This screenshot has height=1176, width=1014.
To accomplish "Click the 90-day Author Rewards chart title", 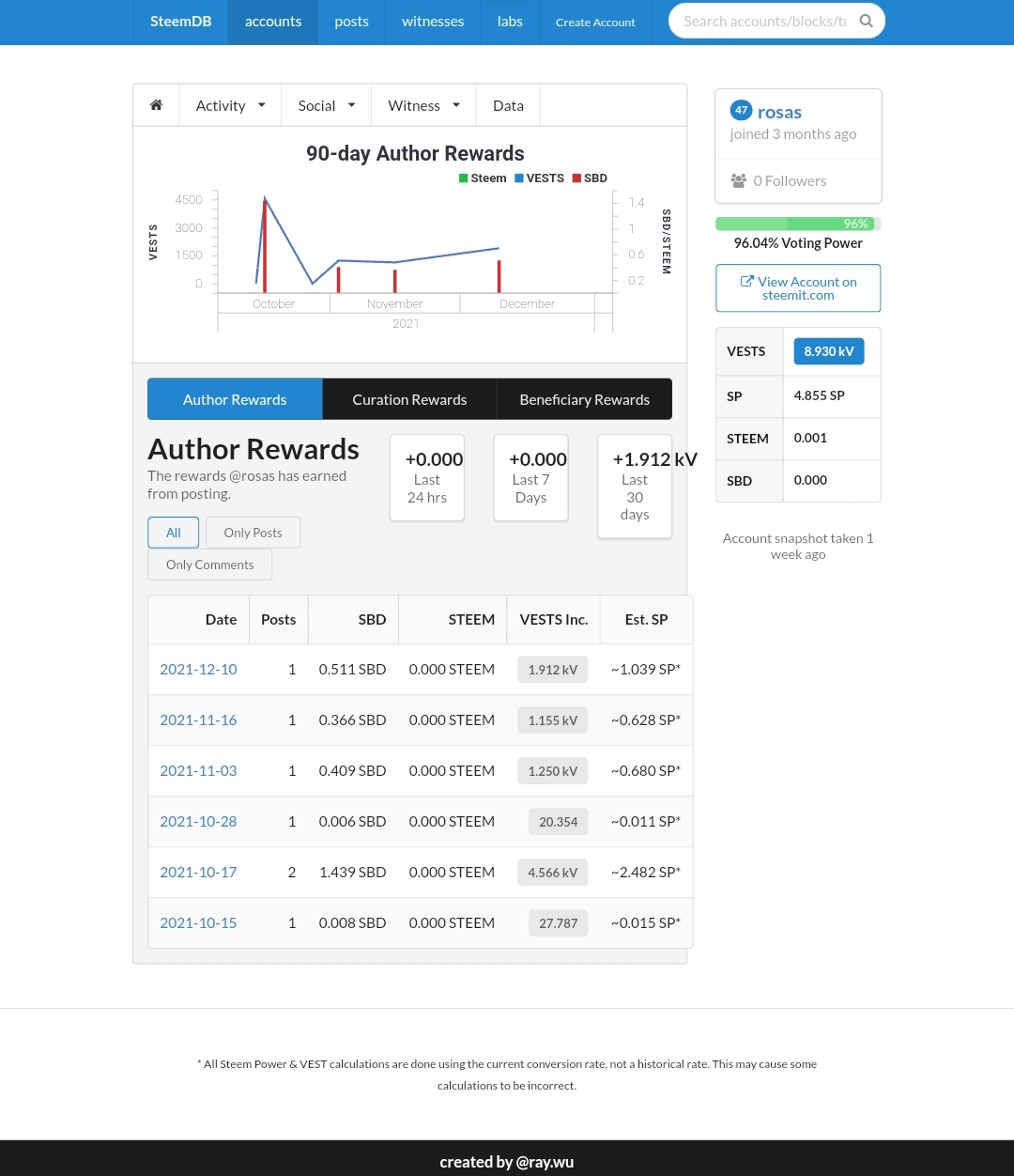I will [x=415, y=153].
